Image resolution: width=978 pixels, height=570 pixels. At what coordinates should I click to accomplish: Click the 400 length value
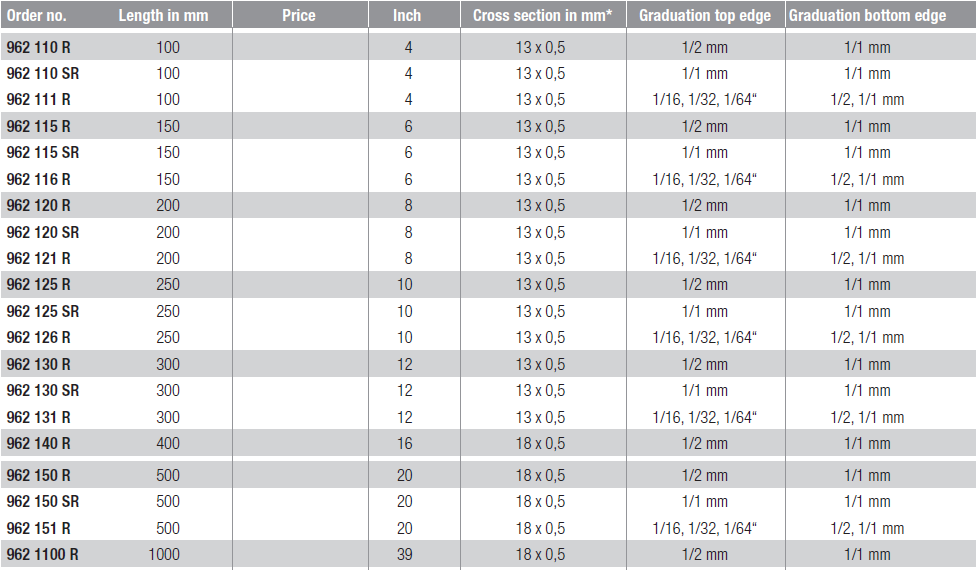point(168,443)
